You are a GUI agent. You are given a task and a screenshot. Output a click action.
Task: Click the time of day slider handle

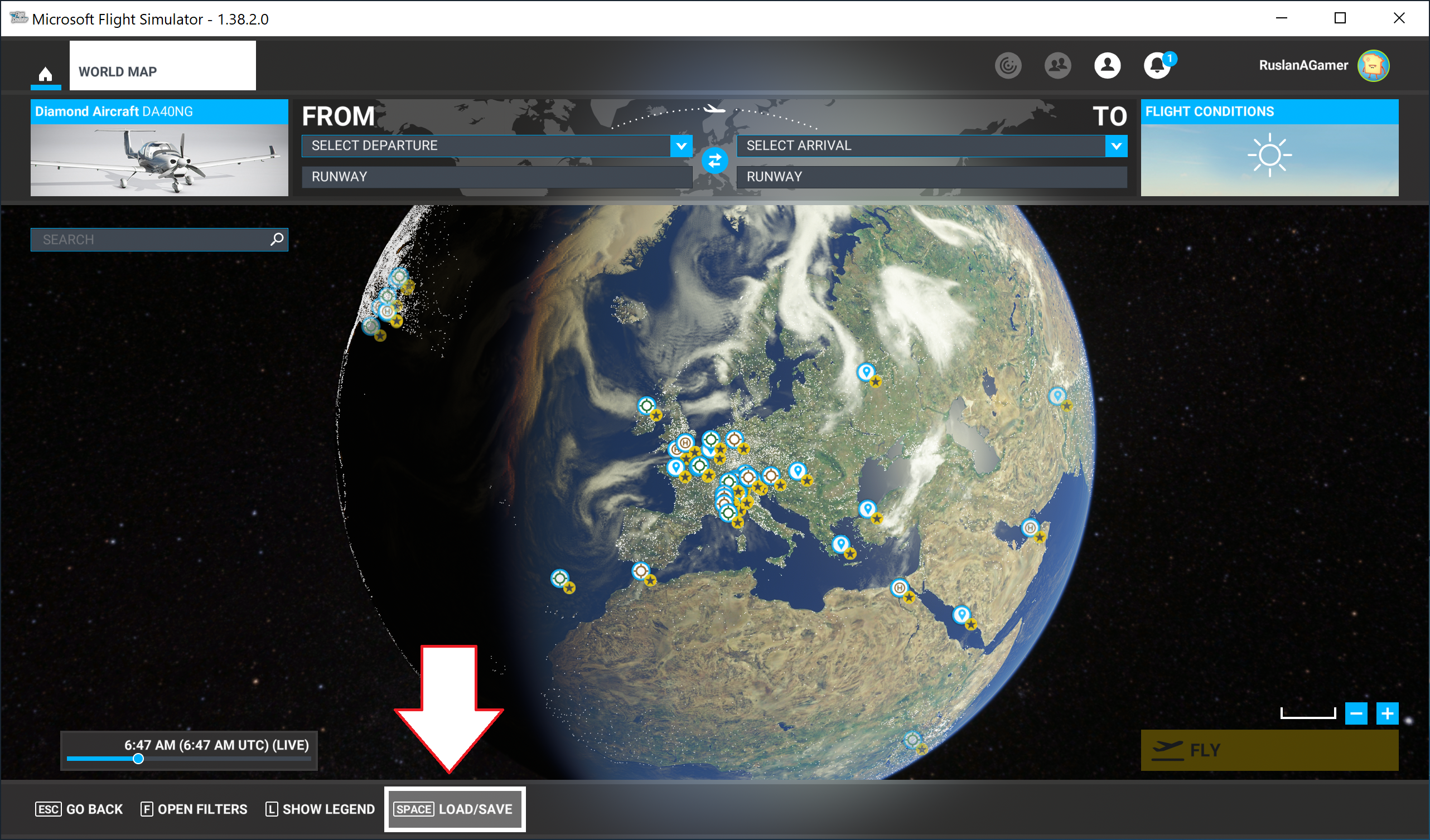[x=138, y=759]
